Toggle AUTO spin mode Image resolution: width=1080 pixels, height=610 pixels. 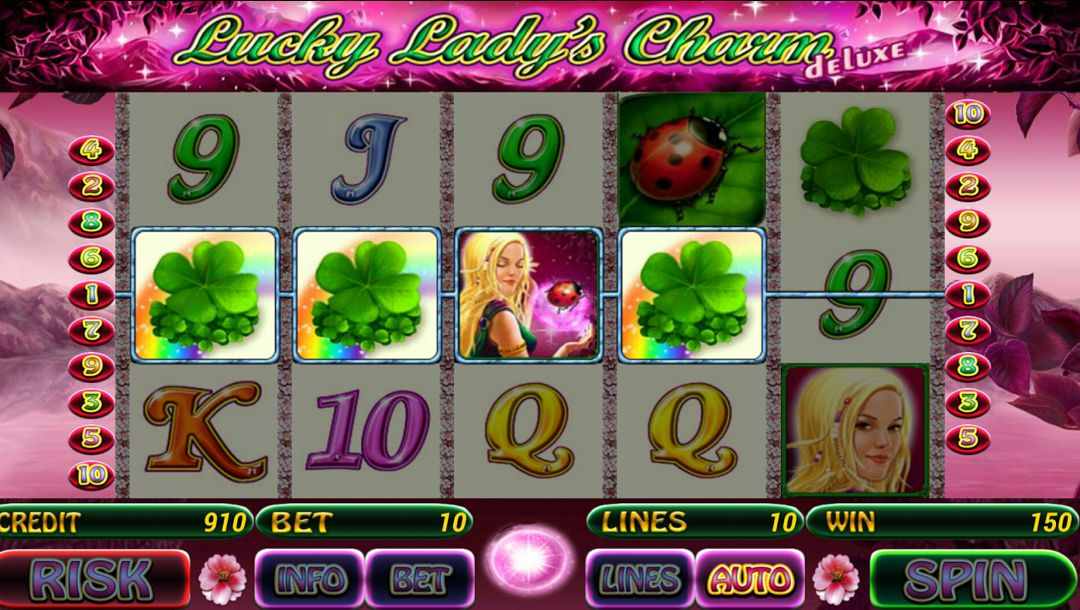coord(750,578)
